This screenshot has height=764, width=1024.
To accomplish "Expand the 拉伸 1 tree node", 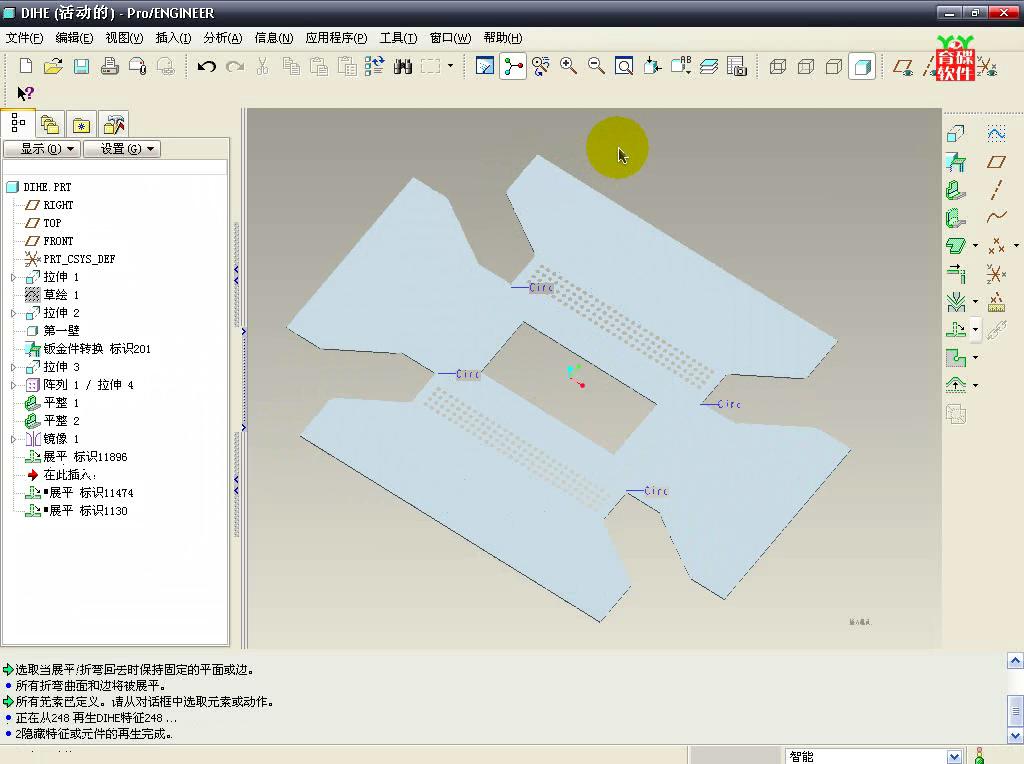I will 13,278.
